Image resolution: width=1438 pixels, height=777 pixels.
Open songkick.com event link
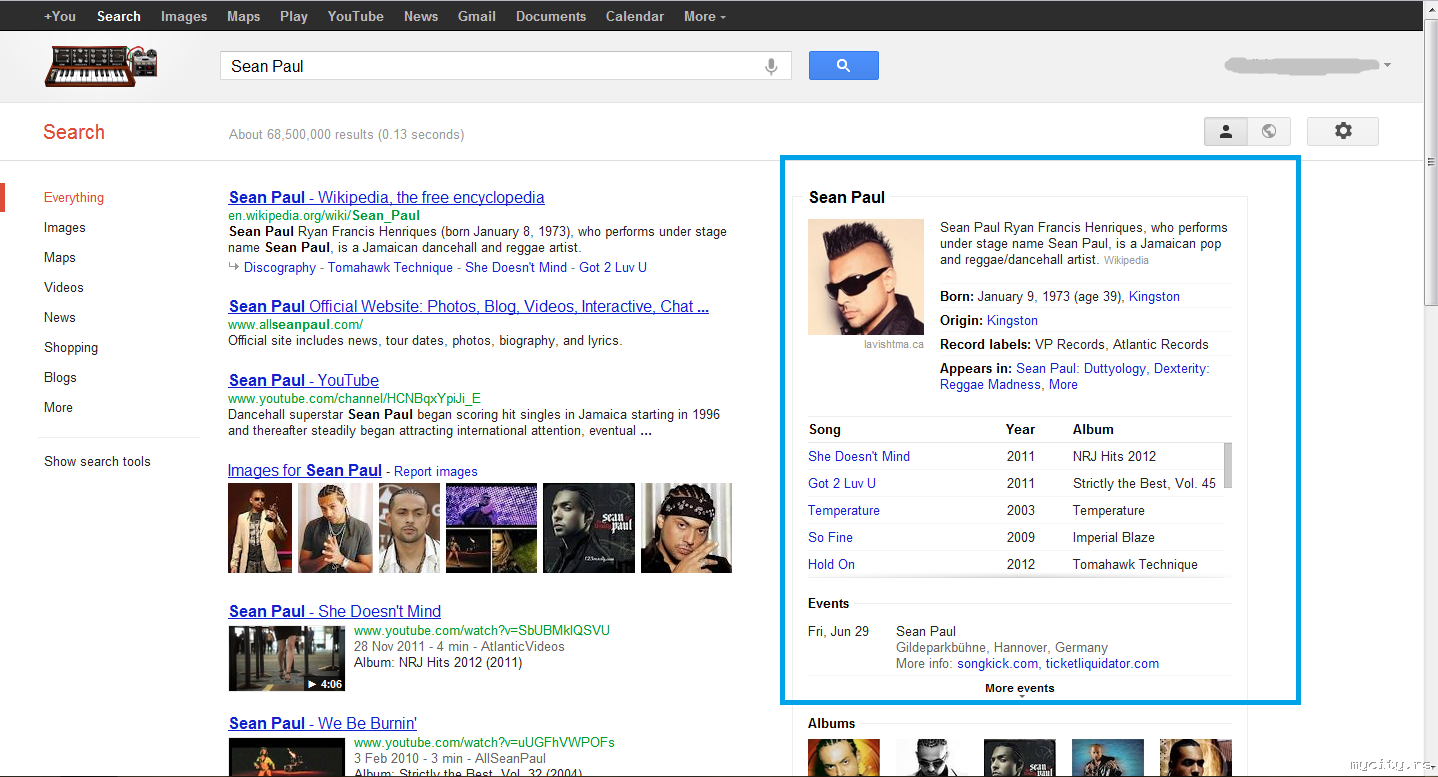(x=998, y=663)
